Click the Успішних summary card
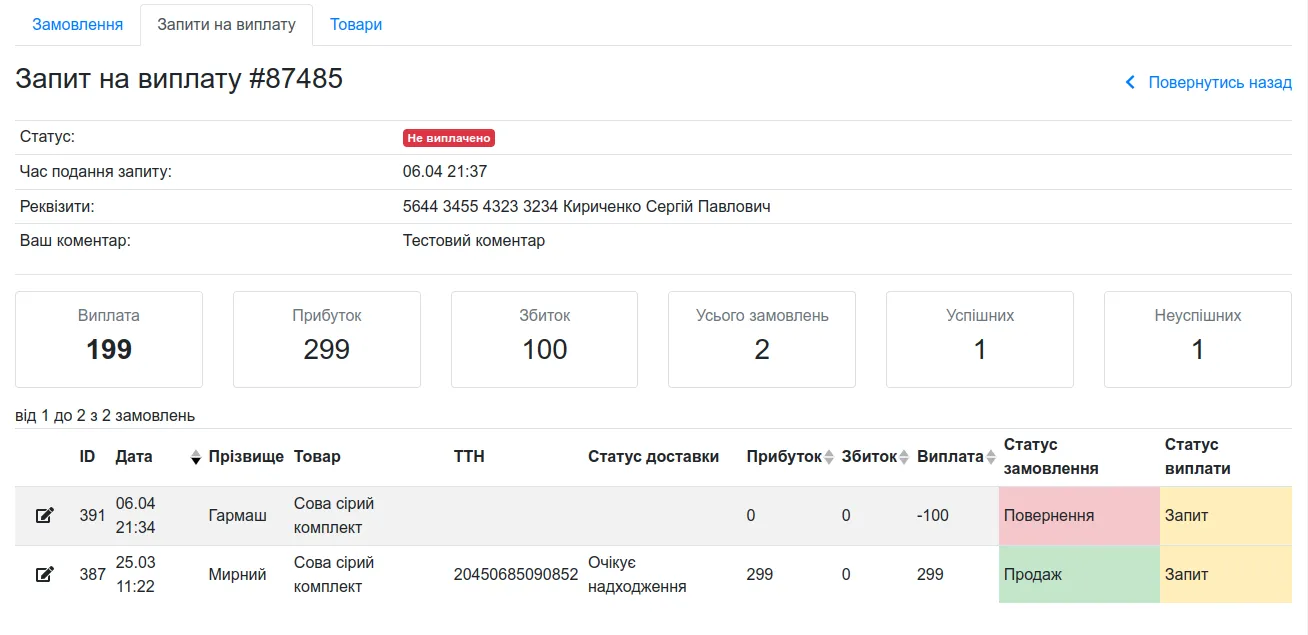 980,339
